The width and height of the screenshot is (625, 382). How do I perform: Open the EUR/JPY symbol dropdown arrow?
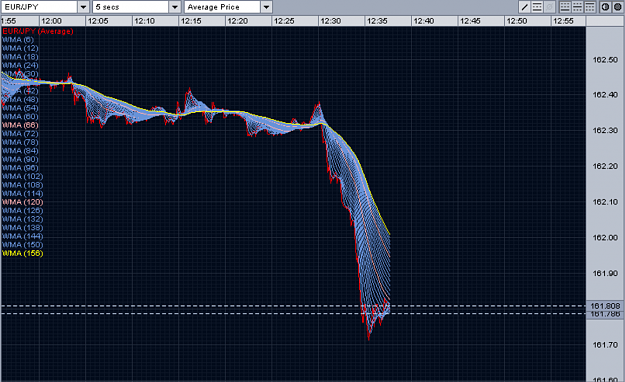pyautogui.click(x=83, y=7)
